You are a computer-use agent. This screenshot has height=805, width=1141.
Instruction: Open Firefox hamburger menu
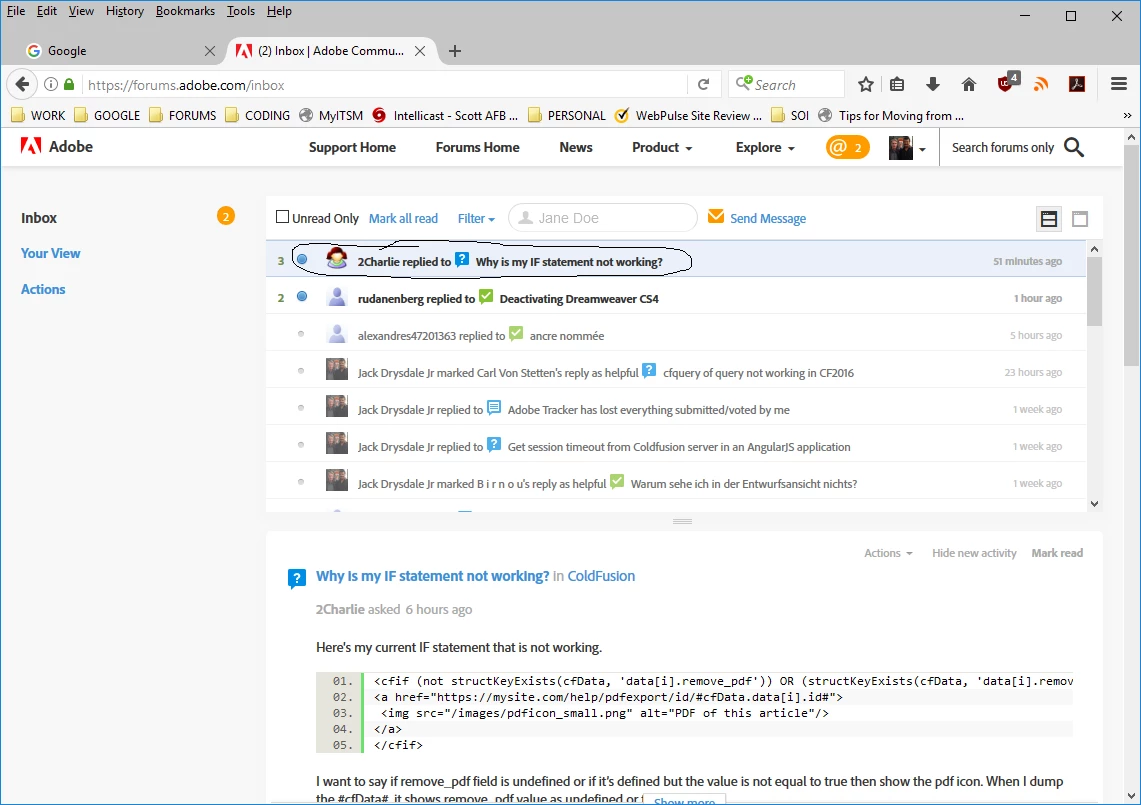pos(1119,84)
